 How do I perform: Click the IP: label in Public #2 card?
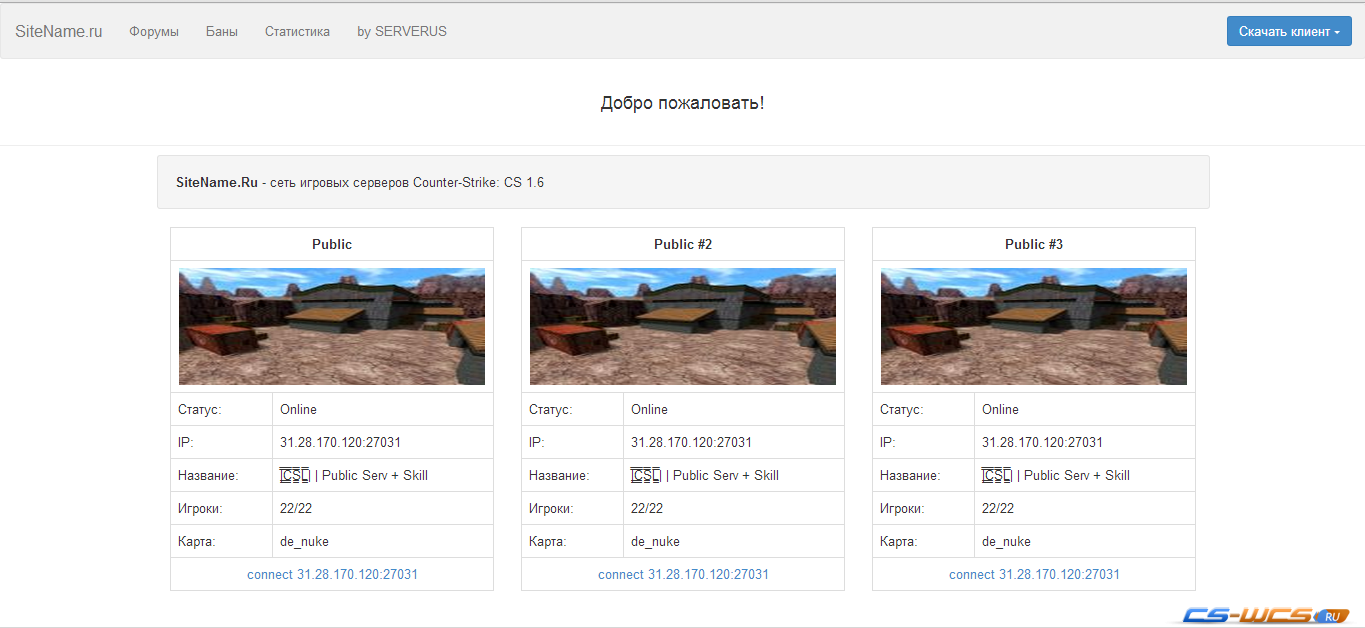(x=536, y=442)
